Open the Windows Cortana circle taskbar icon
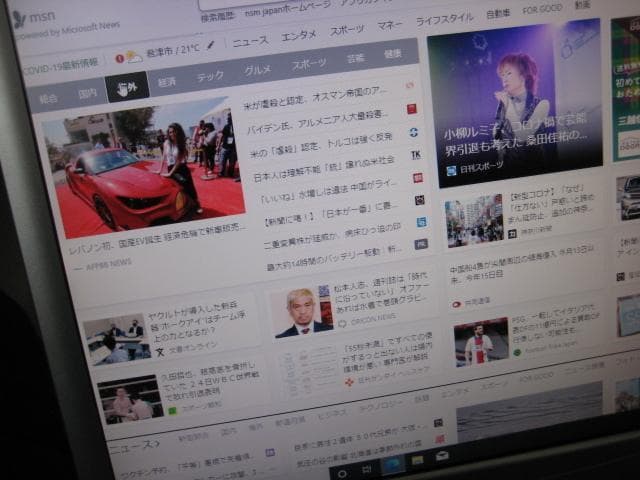Screen dimensions: 640x480 click(342, 472)
